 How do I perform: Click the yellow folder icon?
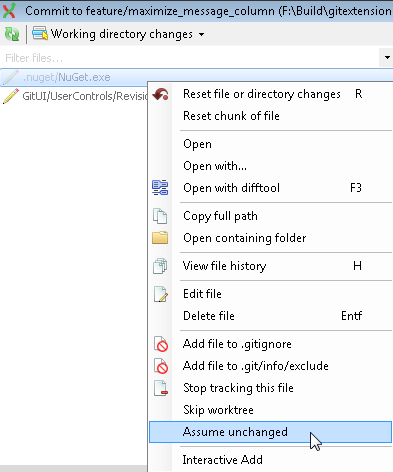(160, 238)
